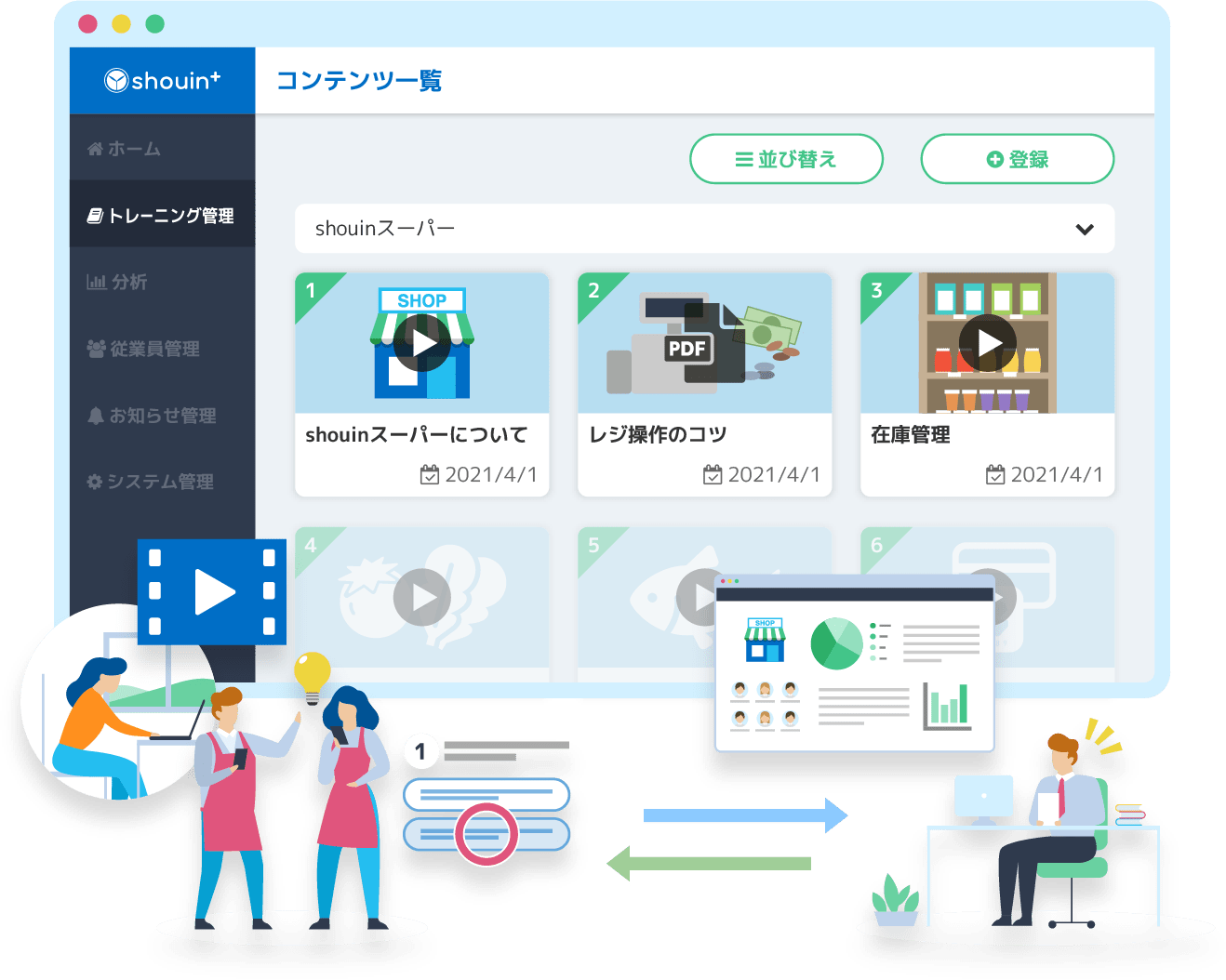Open システム管理 settings in the sidebar
Viewport: 1226px width, 980px height.
point(151,482)
